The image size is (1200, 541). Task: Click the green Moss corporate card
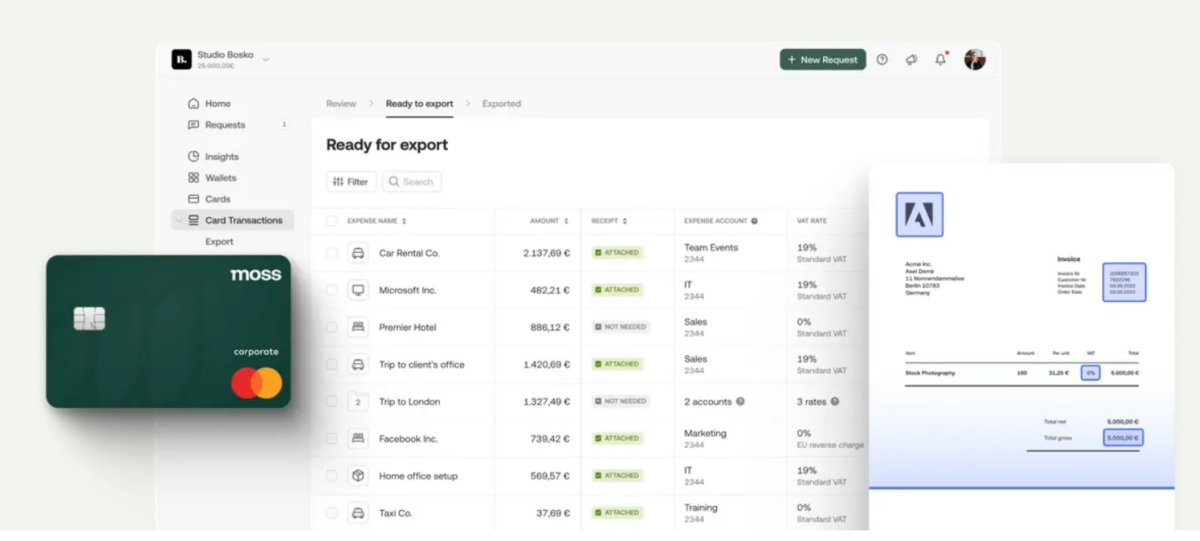168,331
